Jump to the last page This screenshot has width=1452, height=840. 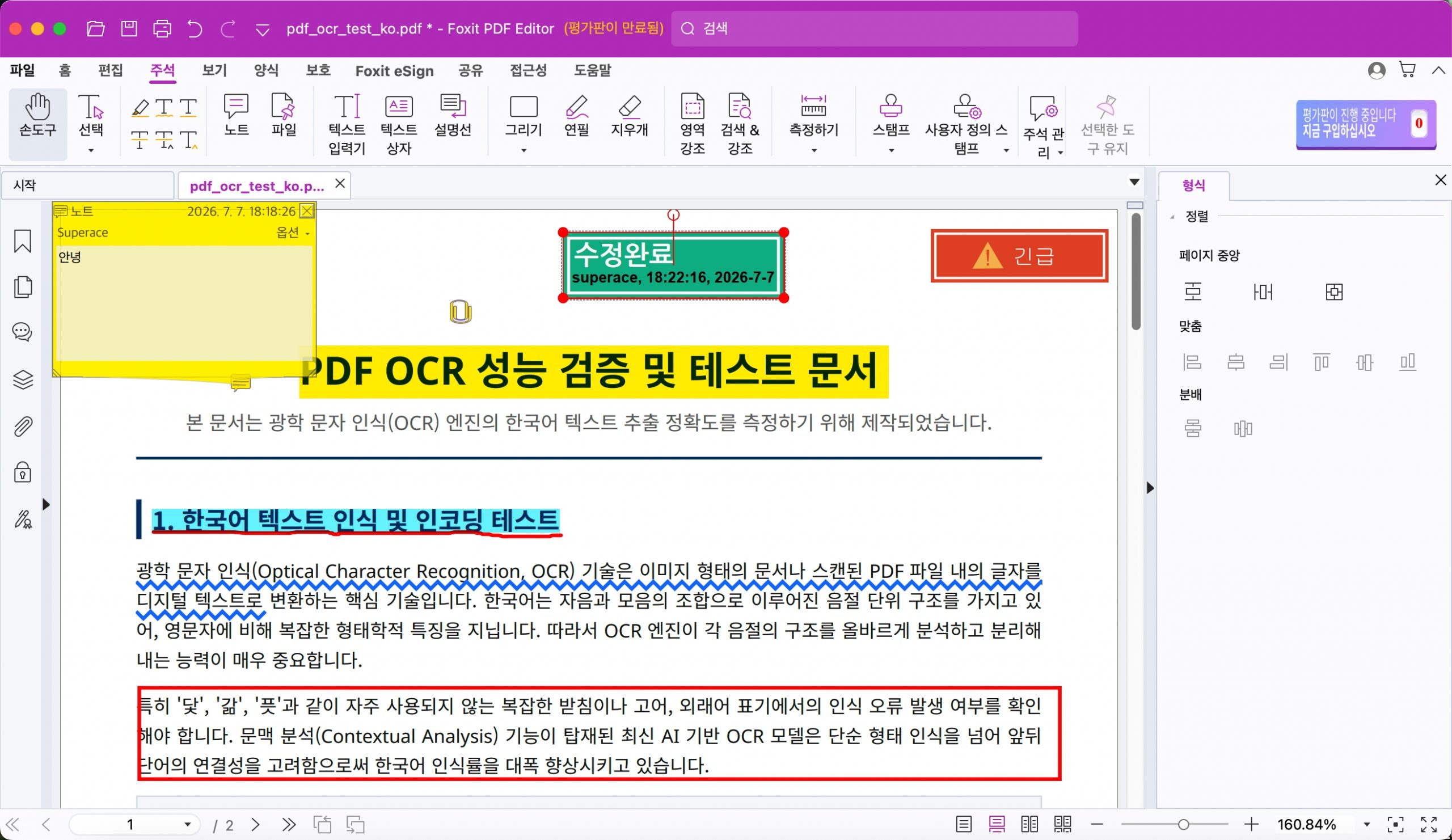(x=289, y=825)
